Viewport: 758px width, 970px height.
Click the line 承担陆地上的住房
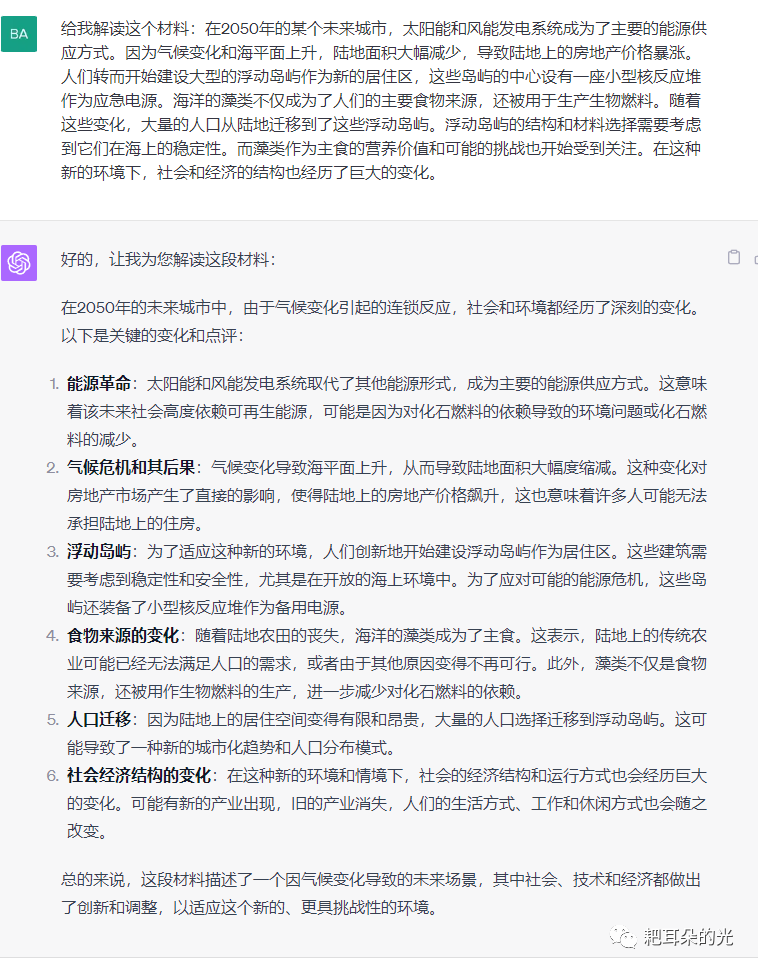click(x=136, y=523)
